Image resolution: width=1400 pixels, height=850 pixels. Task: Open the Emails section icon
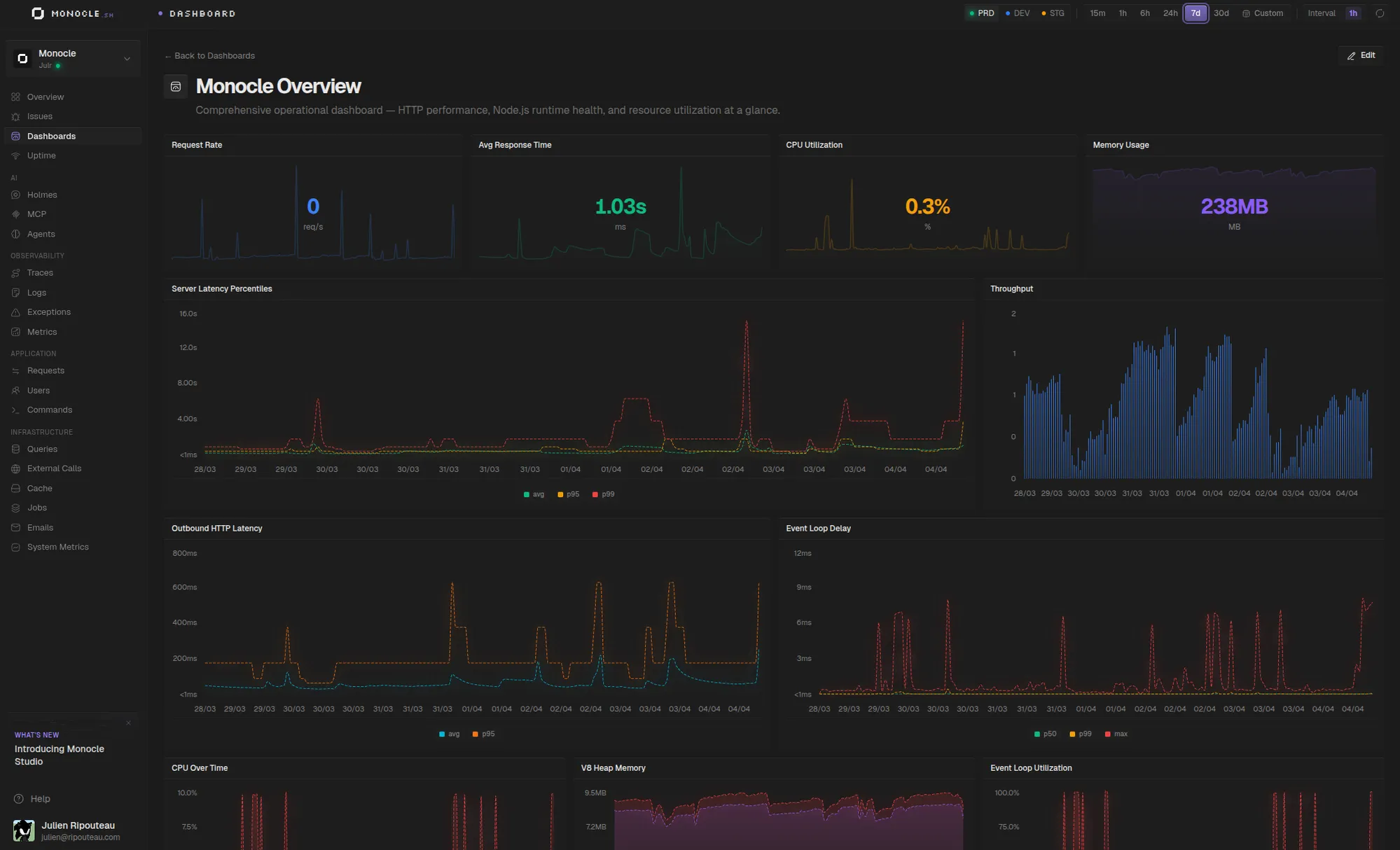tap(16, 527)
